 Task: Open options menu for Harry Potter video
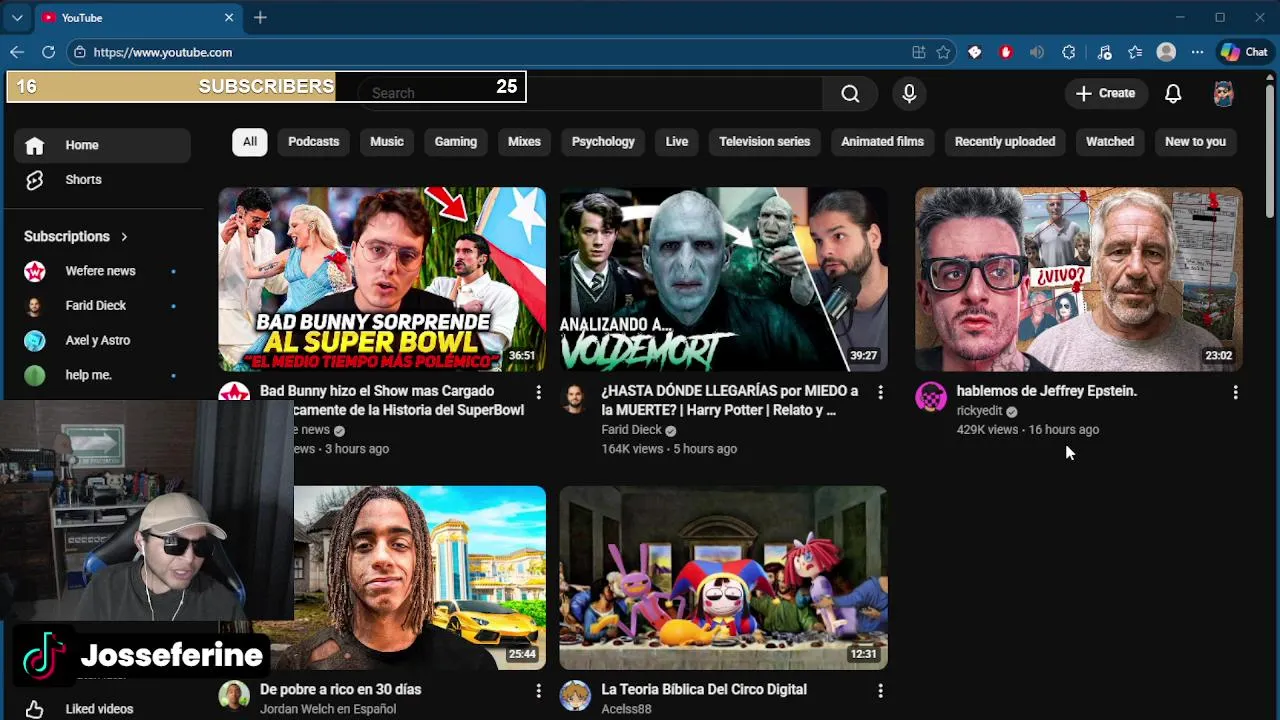coord(880,392)
